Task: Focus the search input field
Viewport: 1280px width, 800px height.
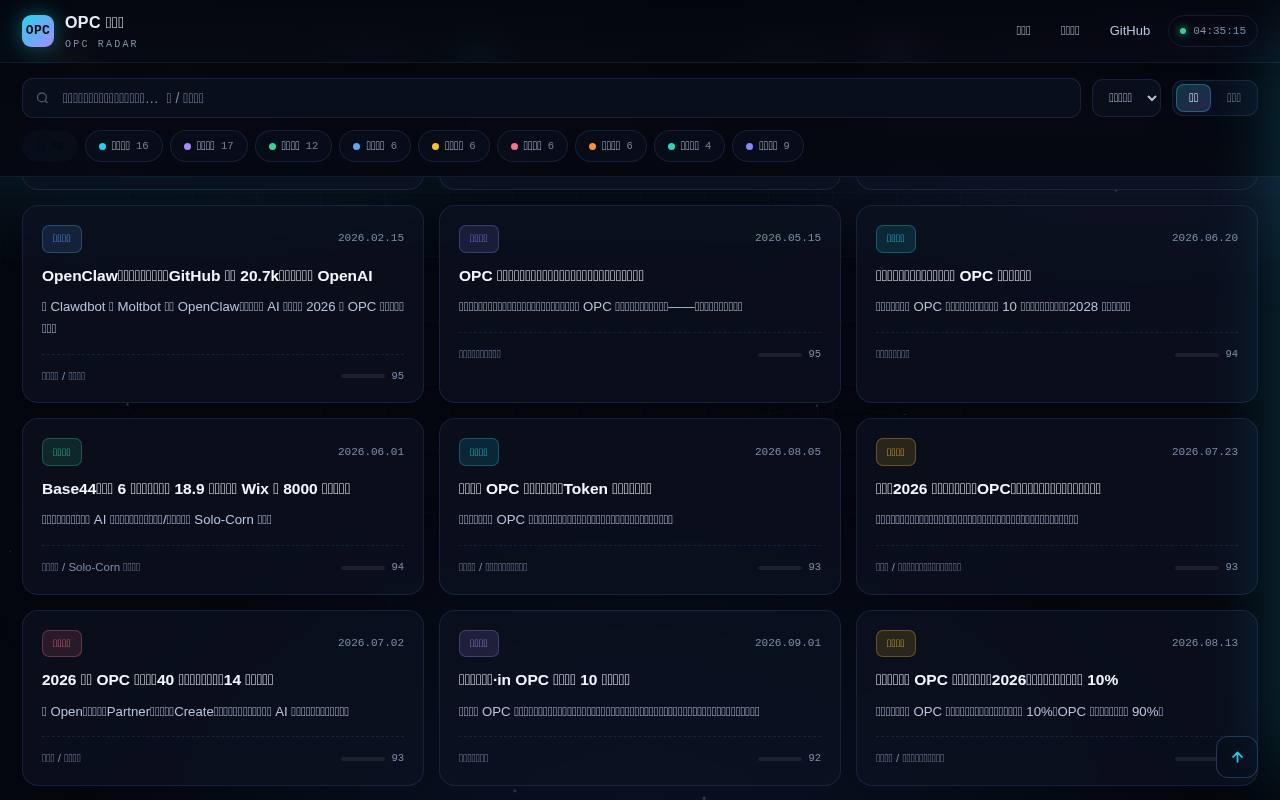Action: pyautogui.click(x=551, y=98)
